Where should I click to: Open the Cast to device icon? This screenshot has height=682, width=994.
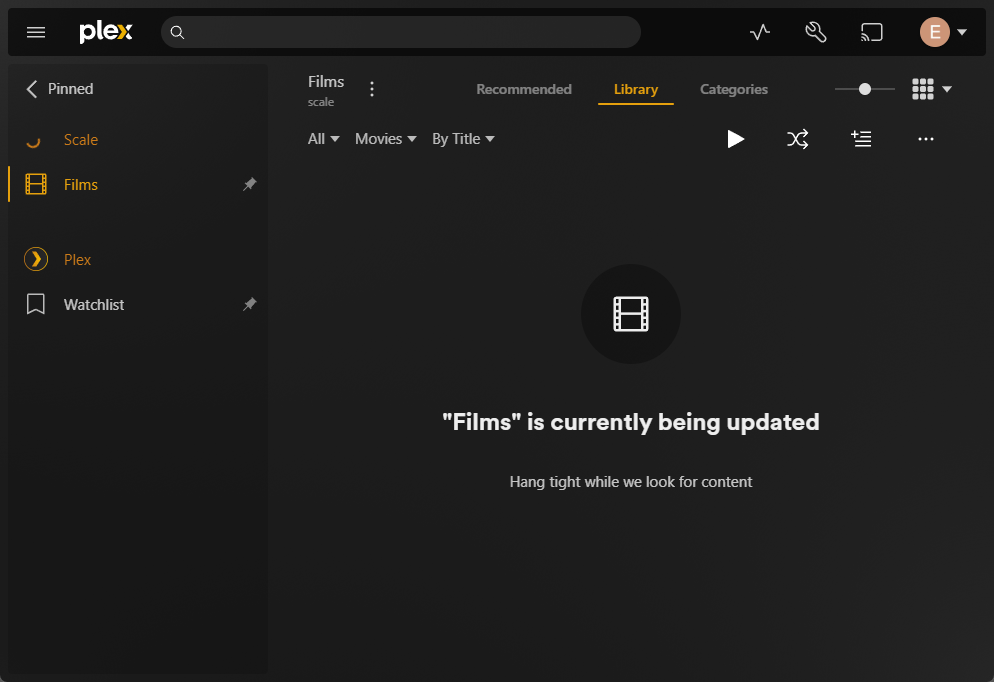point(872,32)
